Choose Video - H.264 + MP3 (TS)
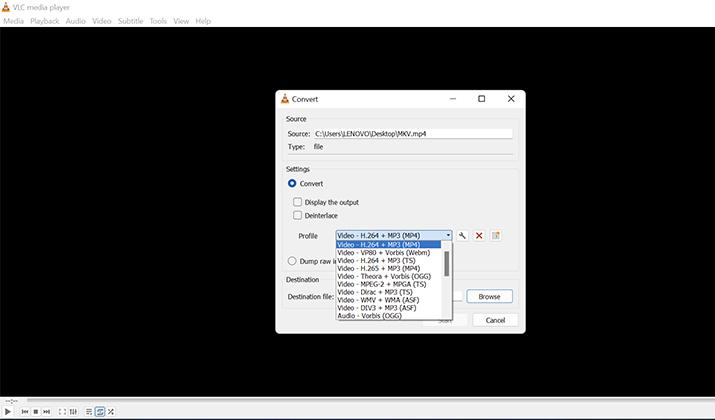 [x=389, y=260]
